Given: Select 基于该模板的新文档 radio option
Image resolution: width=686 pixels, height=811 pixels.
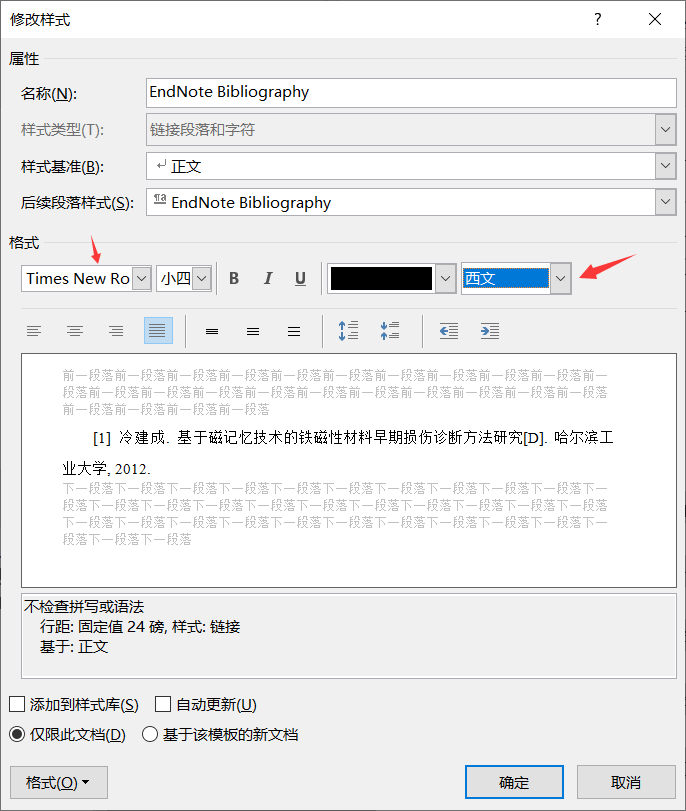Looking at the screenshot, I should coord(150,734).
